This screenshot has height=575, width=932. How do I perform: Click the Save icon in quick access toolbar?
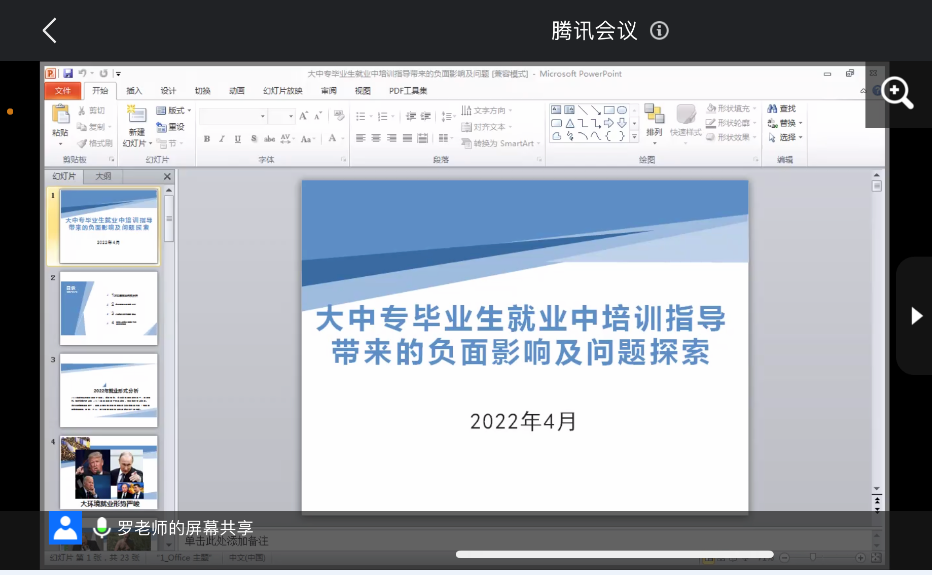68,74
